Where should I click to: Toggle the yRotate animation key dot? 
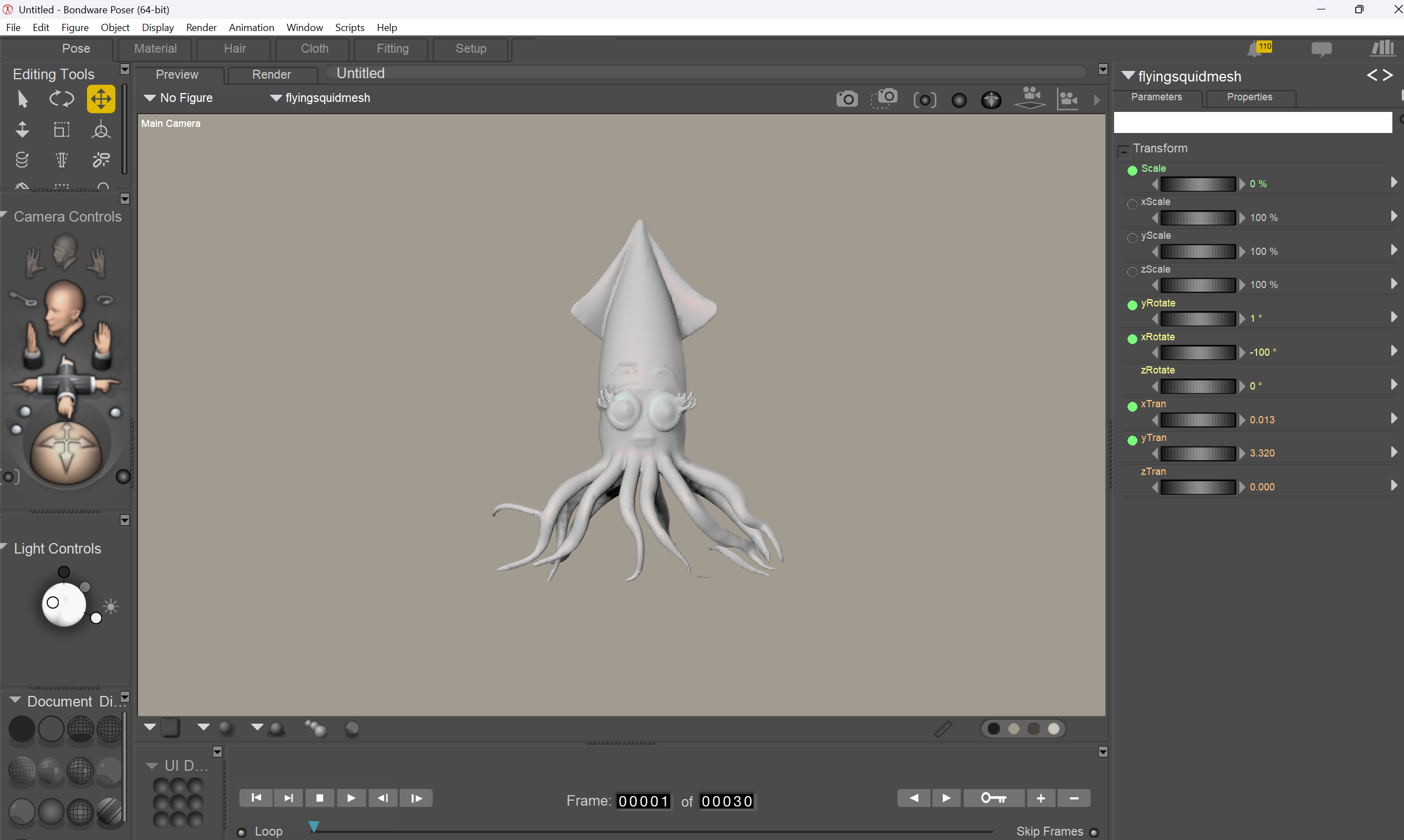click(1132, 305)
